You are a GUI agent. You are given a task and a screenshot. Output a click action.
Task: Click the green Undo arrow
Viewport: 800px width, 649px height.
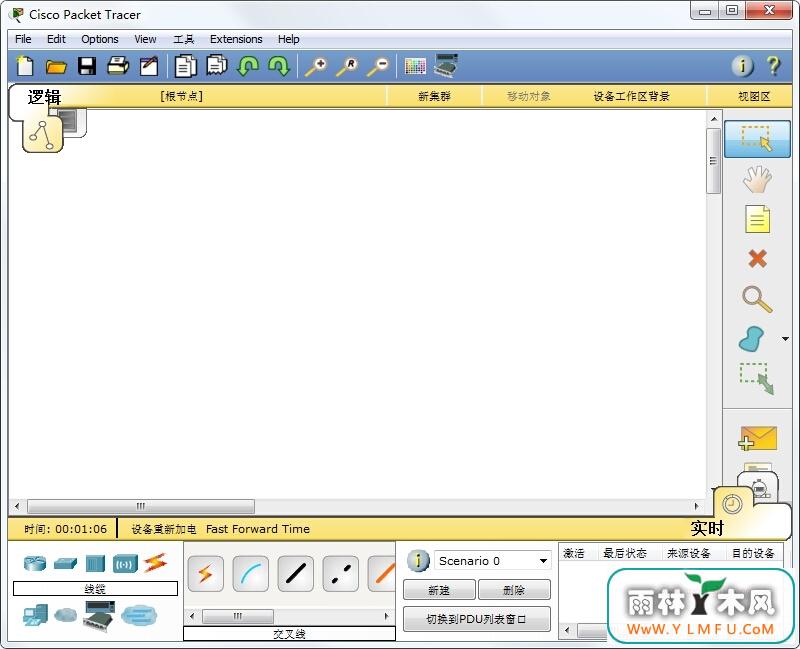(248, 66)
